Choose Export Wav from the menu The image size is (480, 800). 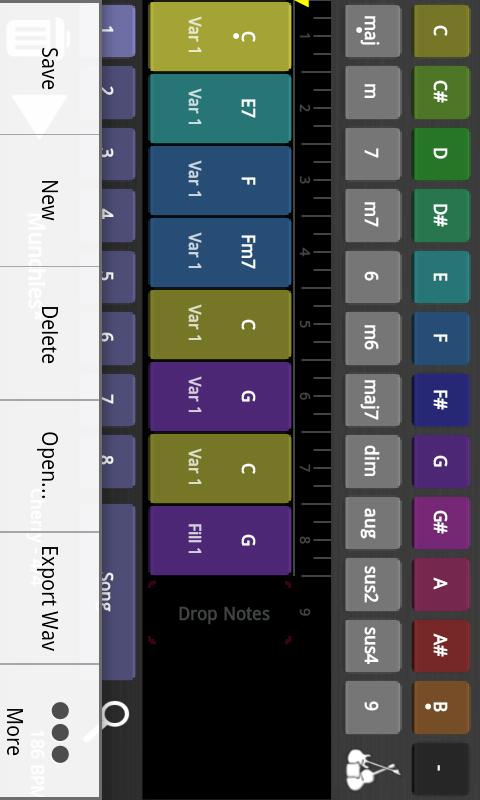(x=49, y=598)
